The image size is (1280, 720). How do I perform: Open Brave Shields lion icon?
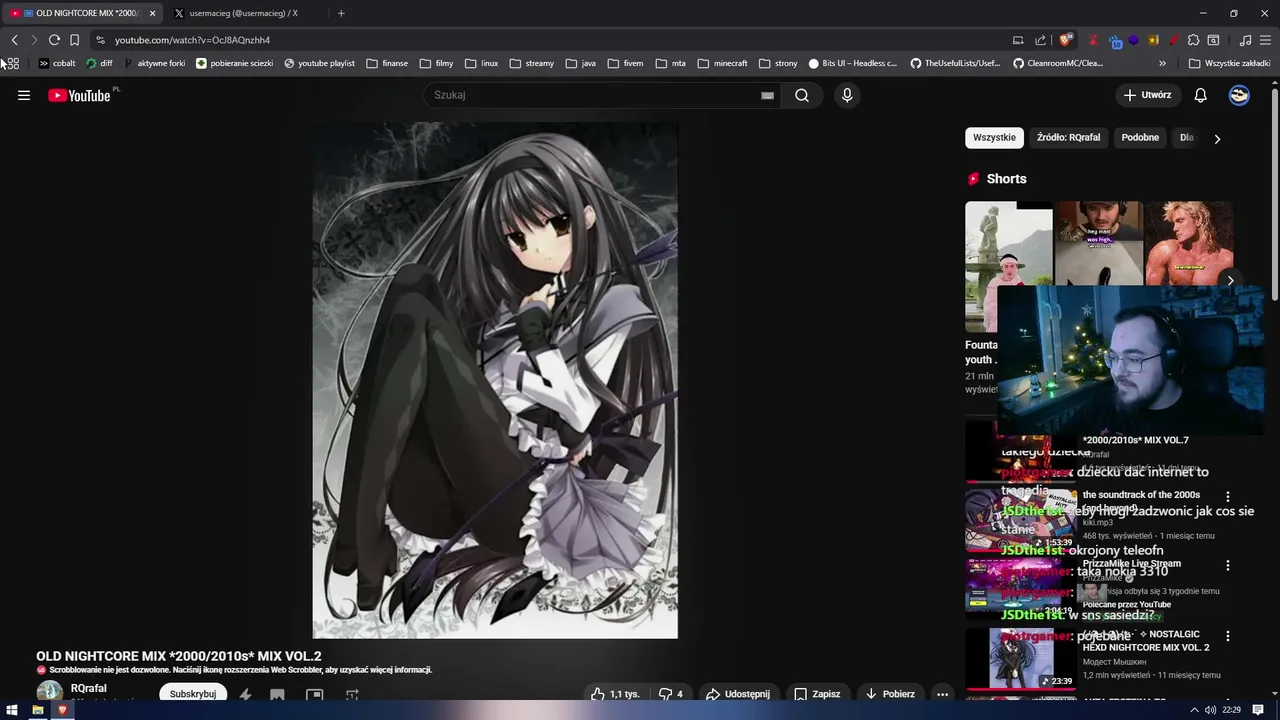(x=1066, y=40)
